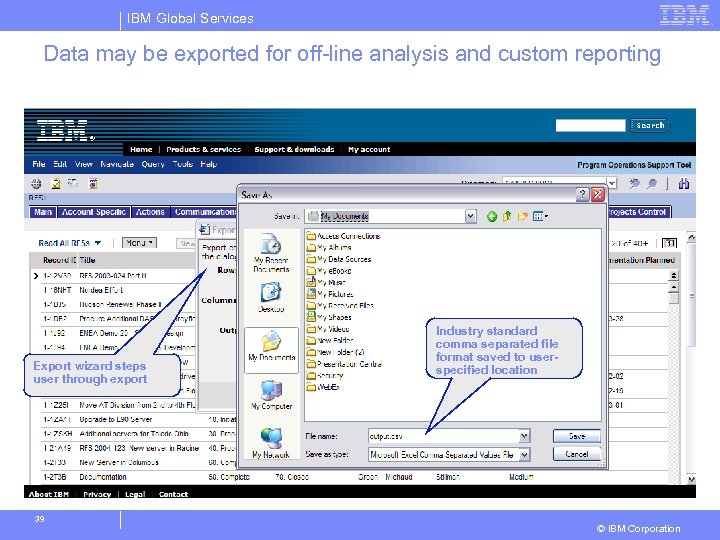Open the Edit menu

coord(60,164)
